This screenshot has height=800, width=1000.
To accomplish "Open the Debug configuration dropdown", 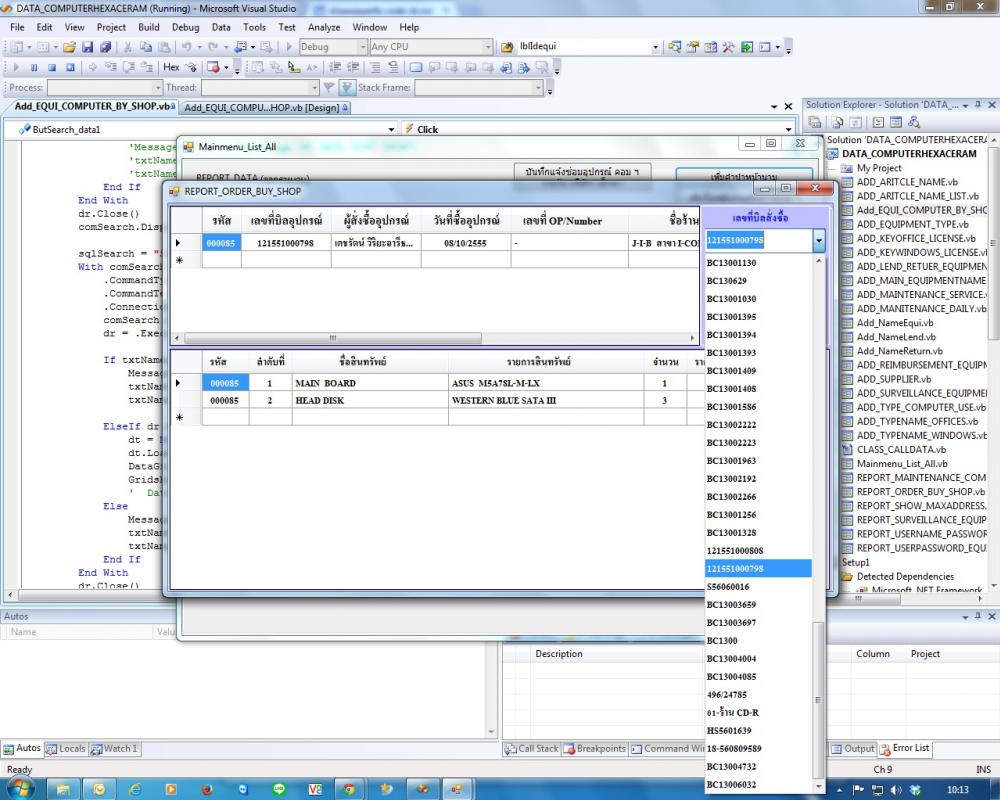I will click(x=363, y=47).
